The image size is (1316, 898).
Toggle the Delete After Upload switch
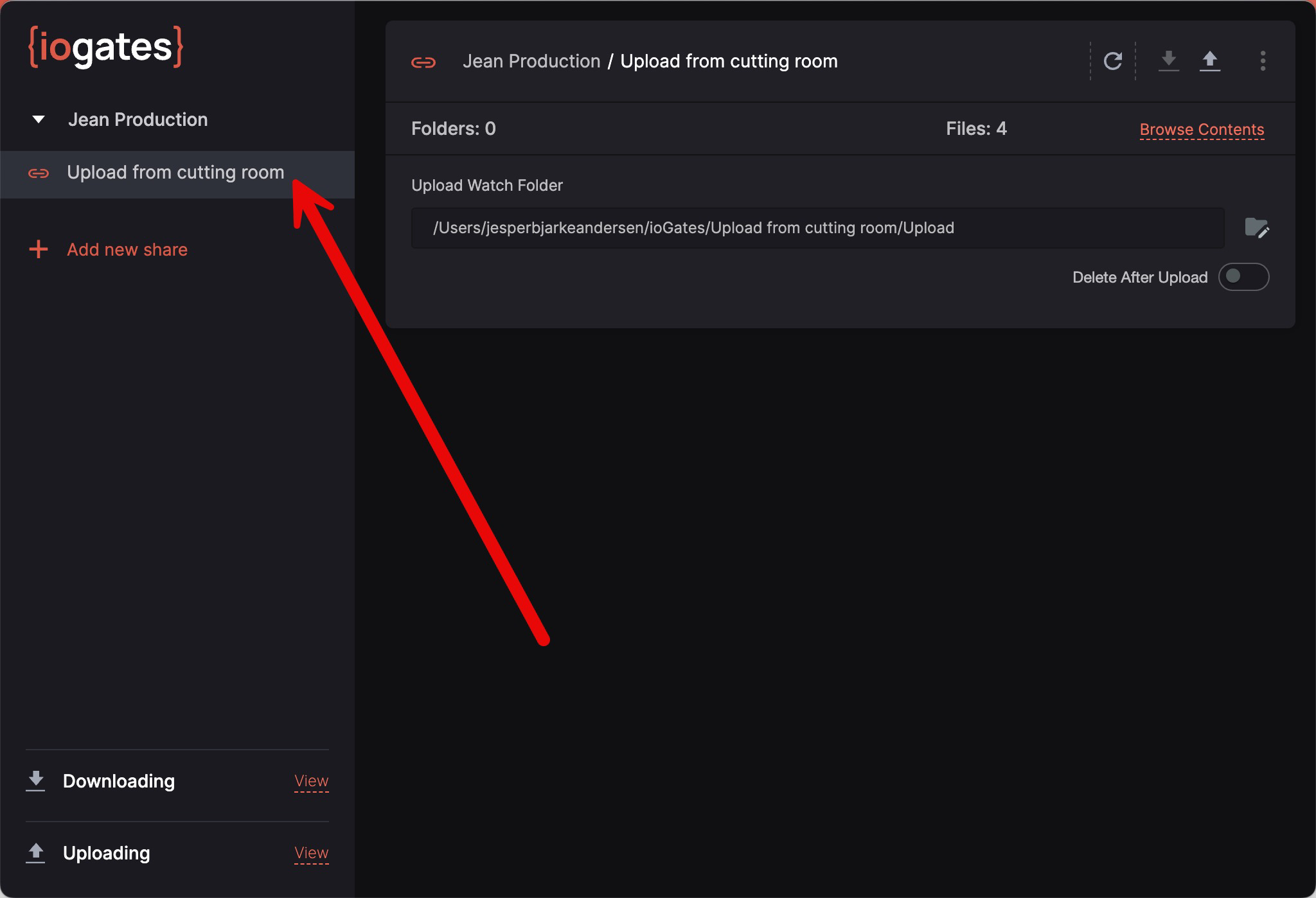[x=1243, y=277]
